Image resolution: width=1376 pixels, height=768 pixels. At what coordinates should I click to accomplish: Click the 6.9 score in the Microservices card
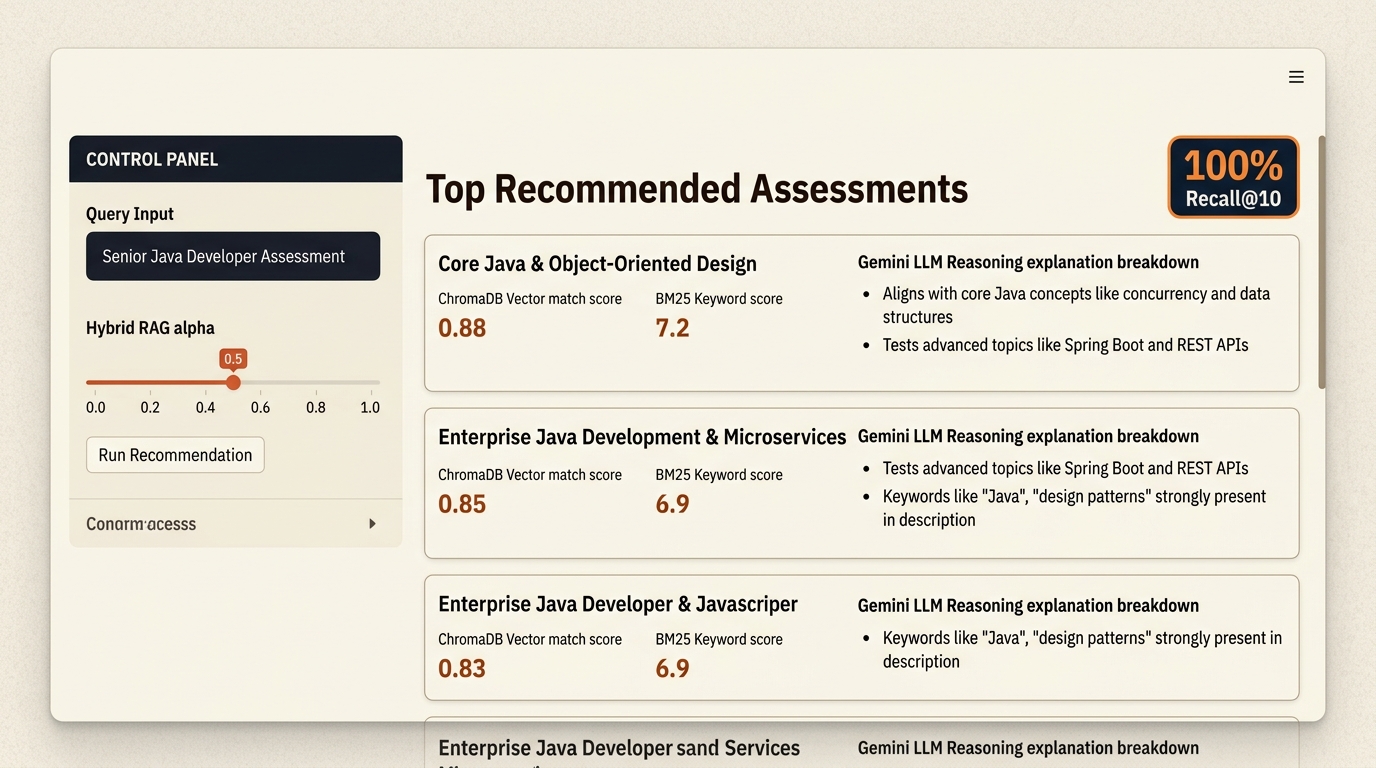pos(672,504)
